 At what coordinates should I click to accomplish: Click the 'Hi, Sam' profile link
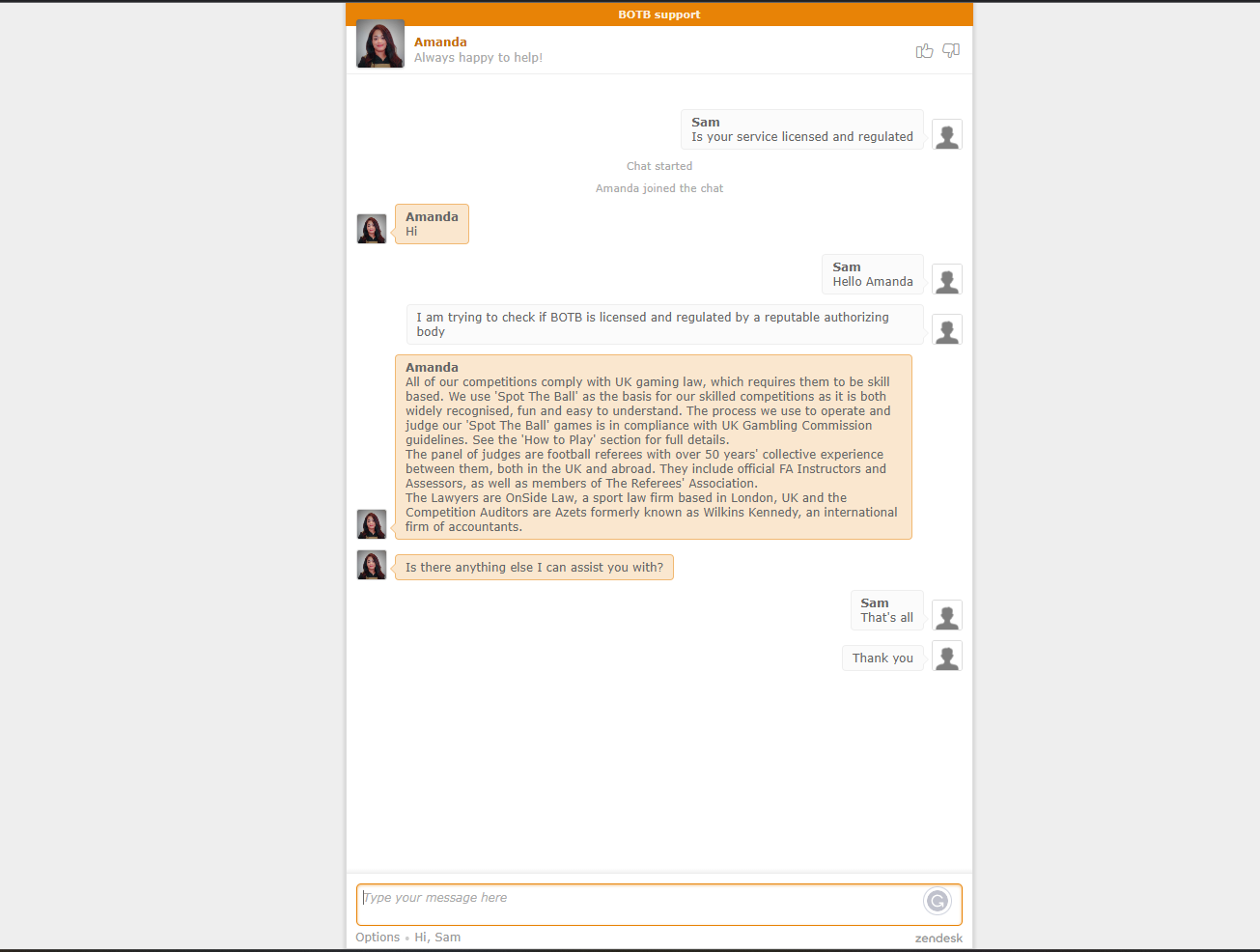437,938
